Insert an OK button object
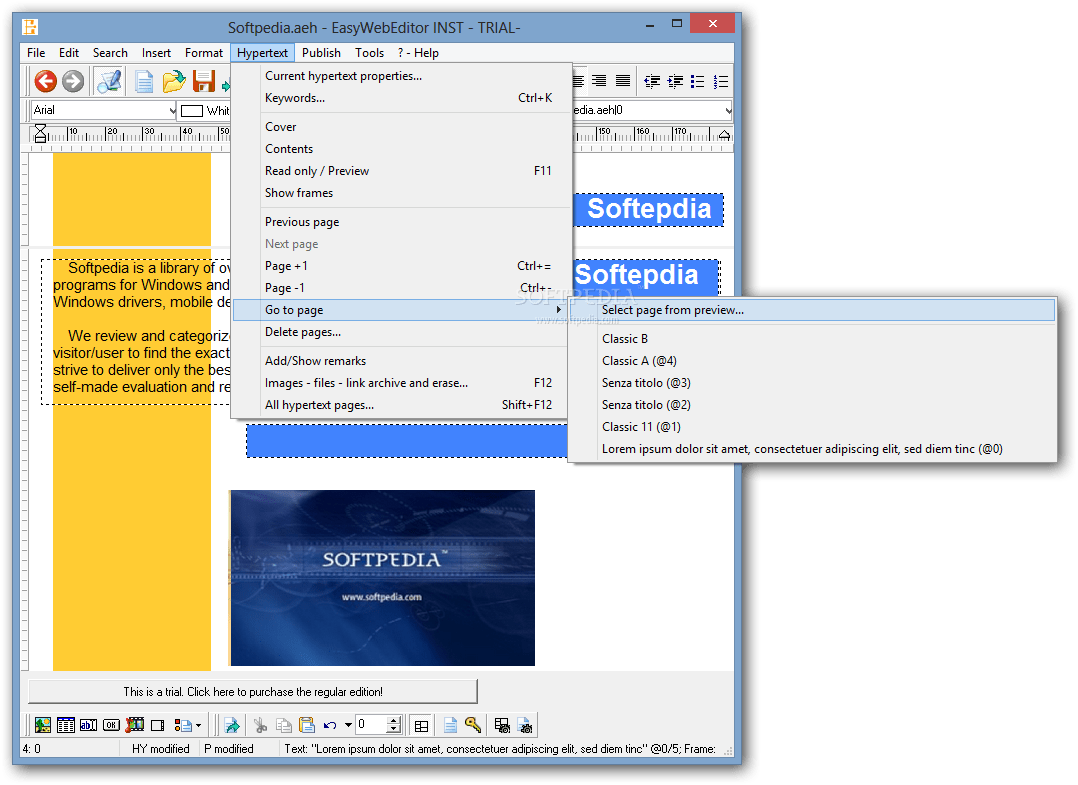The width and height of the screenshot is (1078, 785). tap(111, 725)
